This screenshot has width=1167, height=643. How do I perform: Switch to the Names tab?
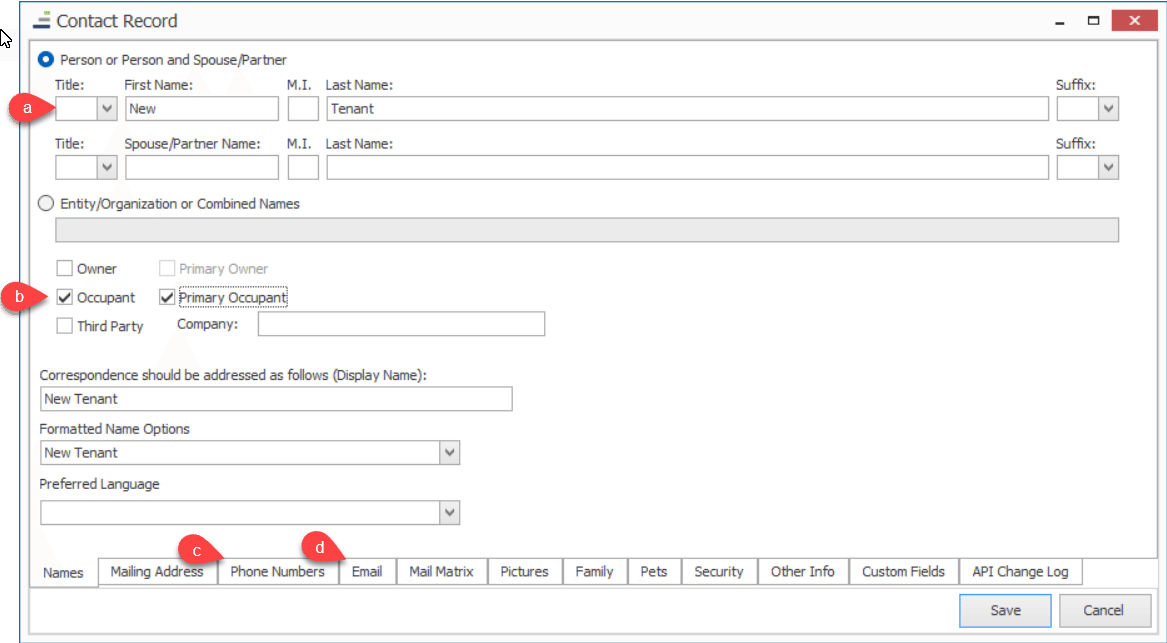tap(63, 572)
